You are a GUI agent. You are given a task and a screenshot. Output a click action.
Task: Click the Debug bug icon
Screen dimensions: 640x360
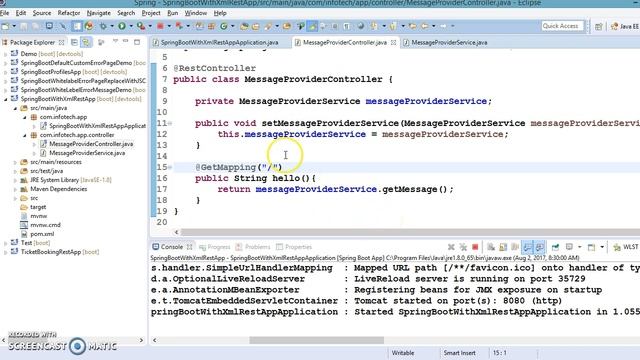point(103,26)
